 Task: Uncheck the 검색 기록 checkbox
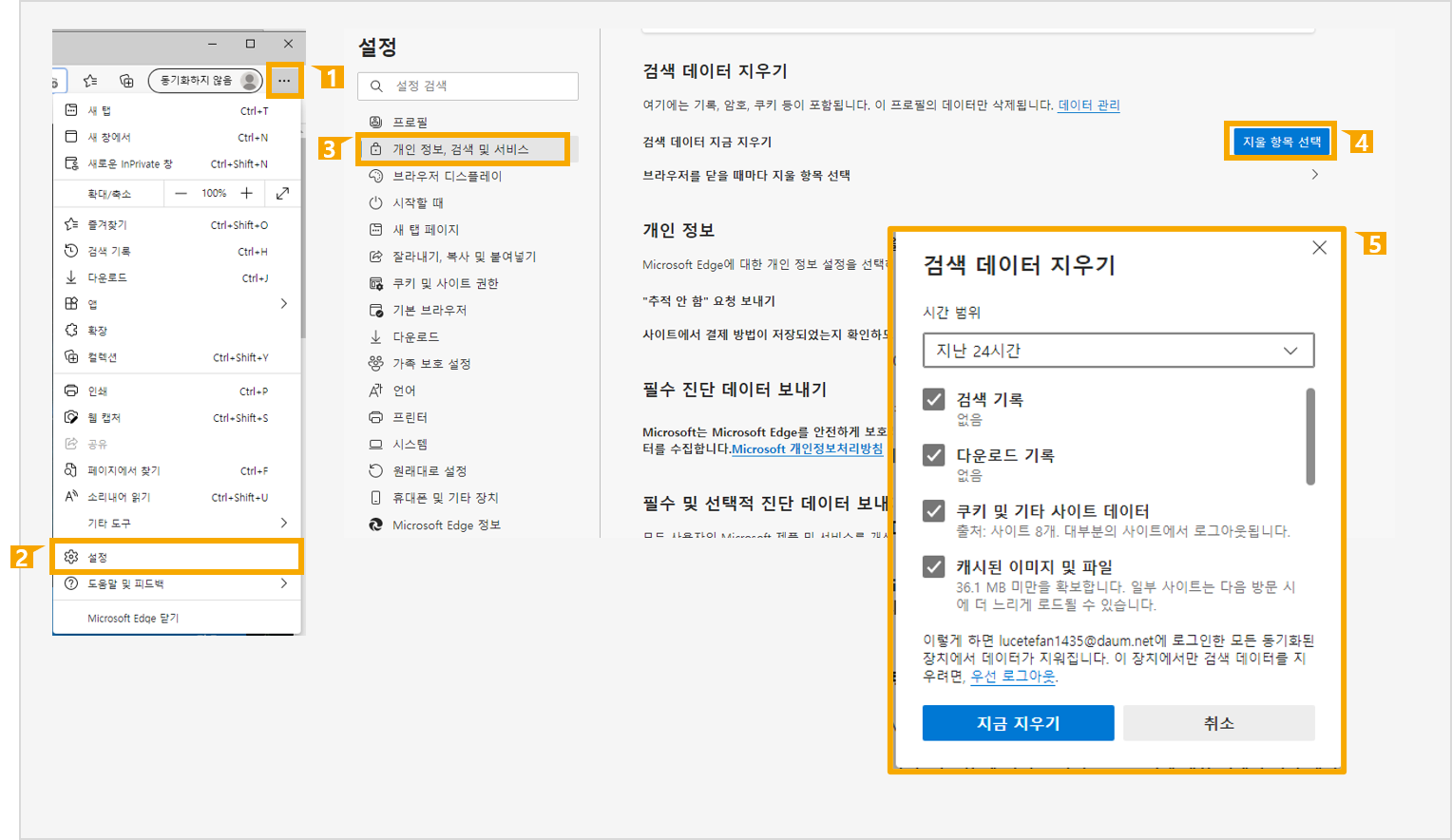coord(934,399)
